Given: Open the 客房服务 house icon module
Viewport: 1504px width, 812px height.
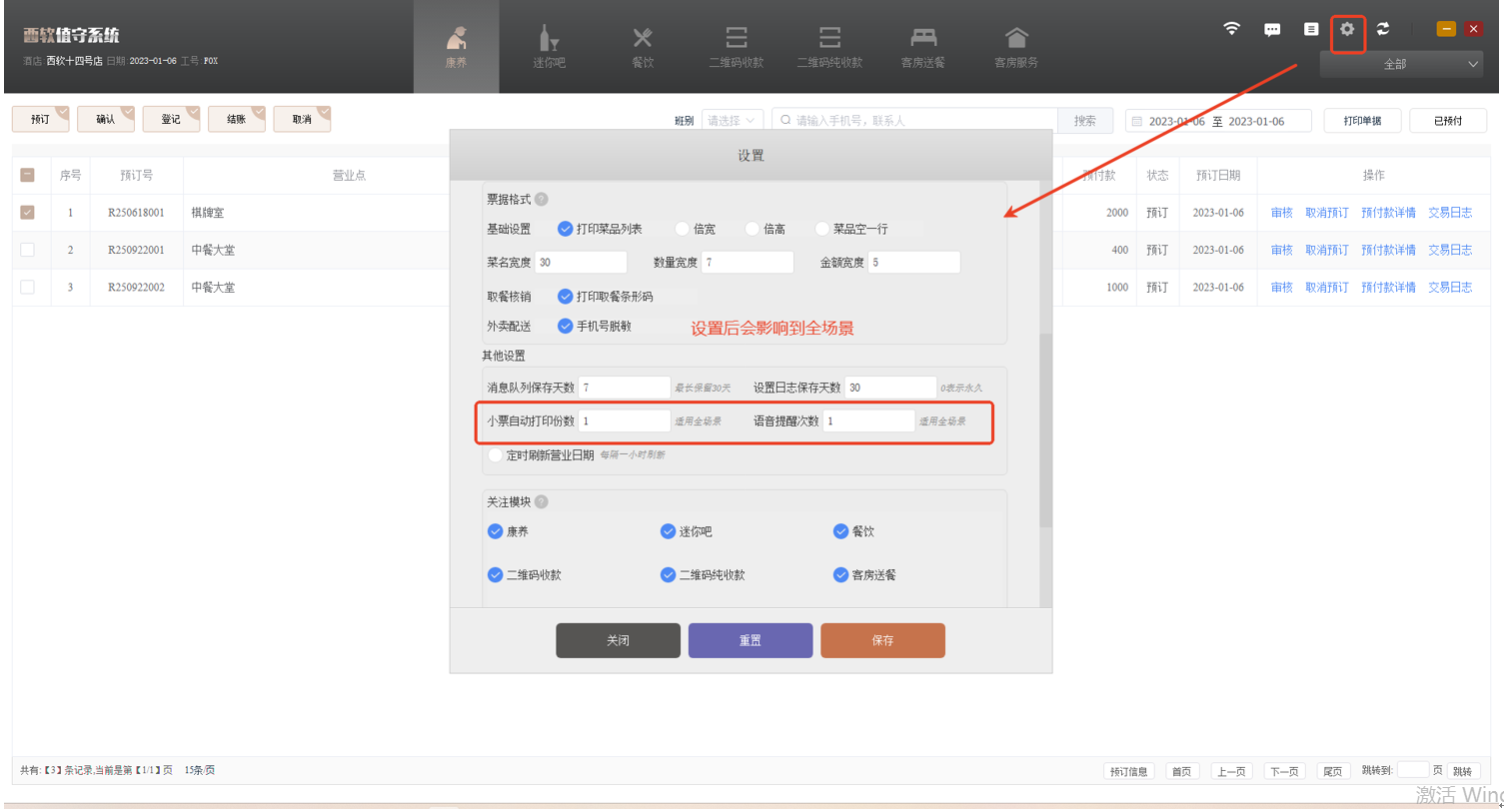Looking at the screenshot, I should 1015,47.
